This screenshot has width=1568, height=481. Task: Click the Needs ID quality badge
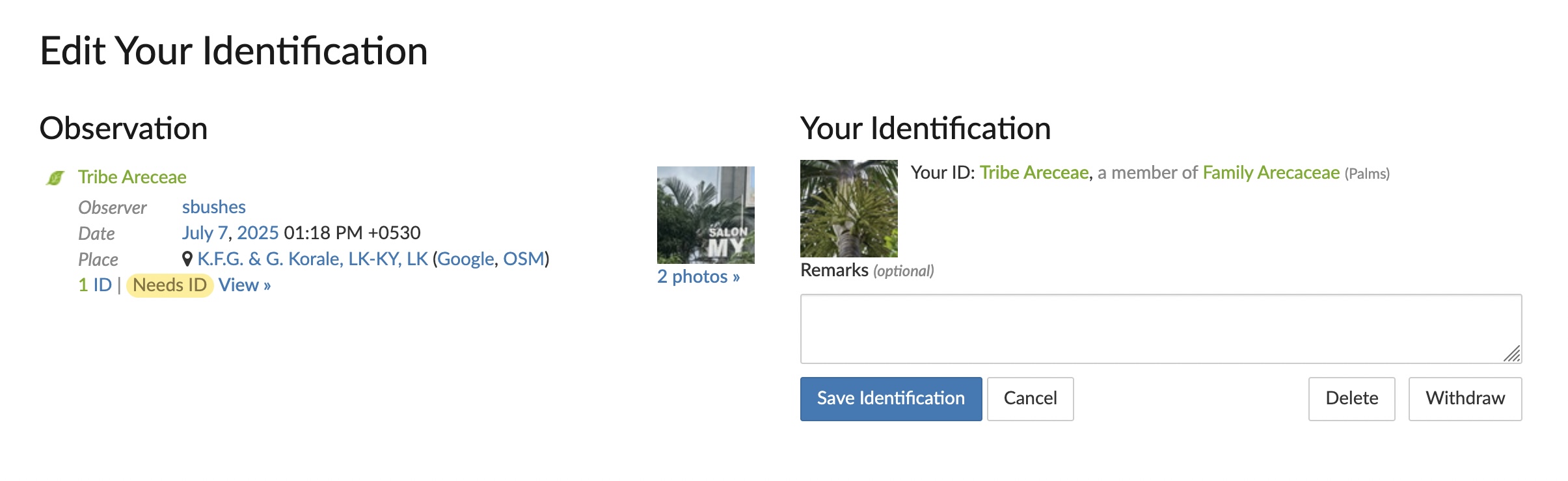(170, 285)
